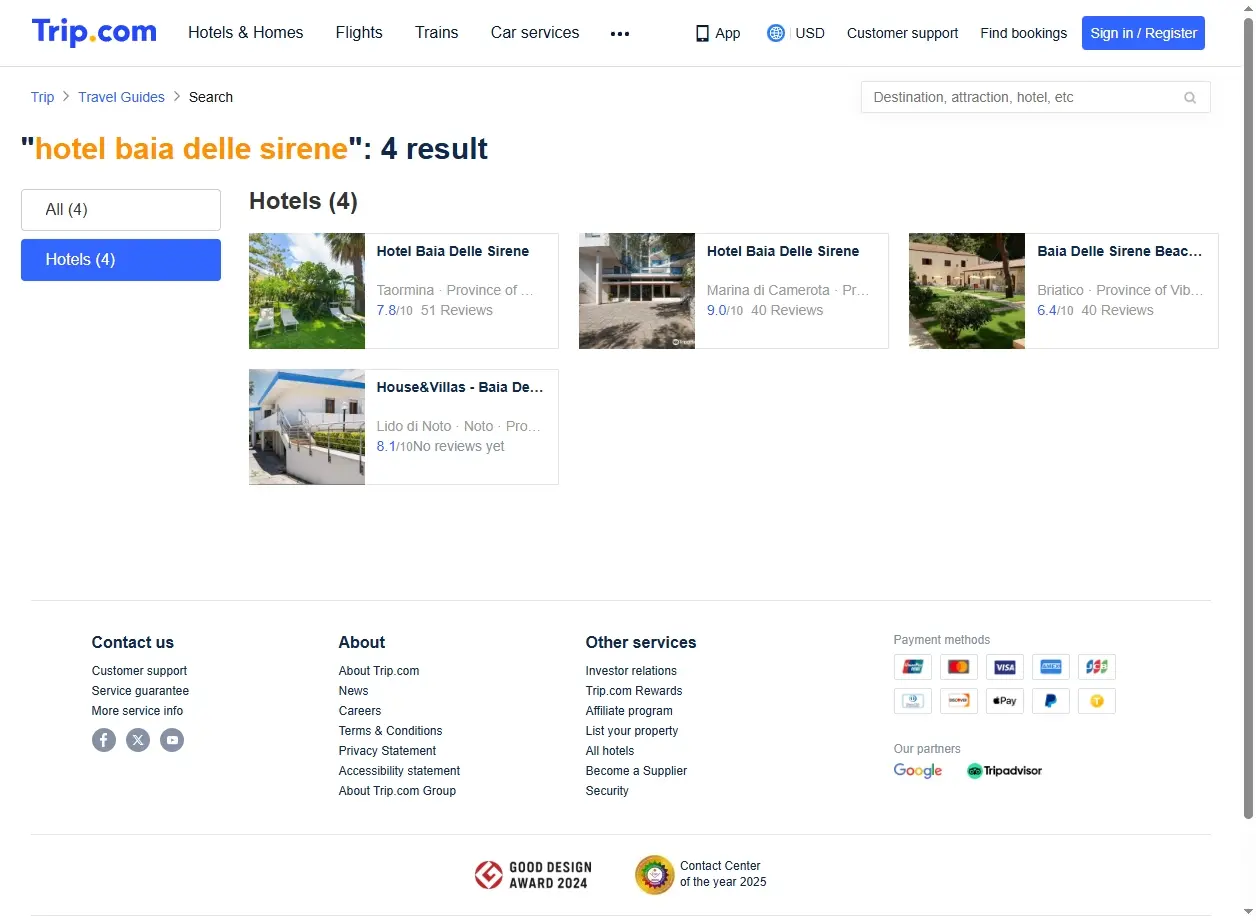Click the Tripadvisor partner logo
The height and width of the screenshot is (921, 1256).
point(1004,770)
